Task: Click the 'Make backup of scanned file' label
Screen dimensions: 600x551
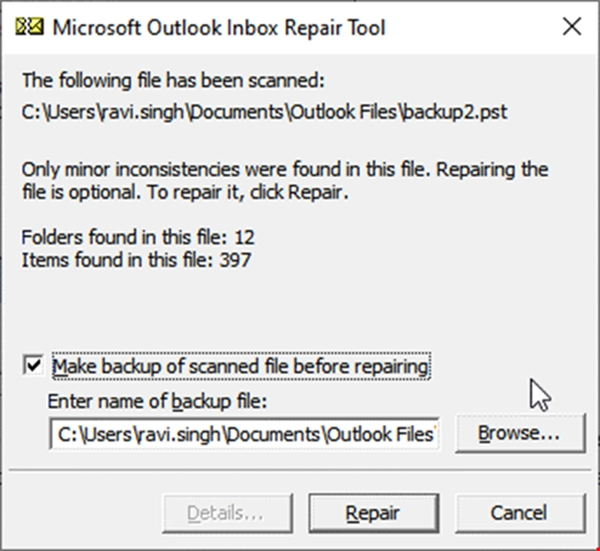Action: tap(241, 367)
